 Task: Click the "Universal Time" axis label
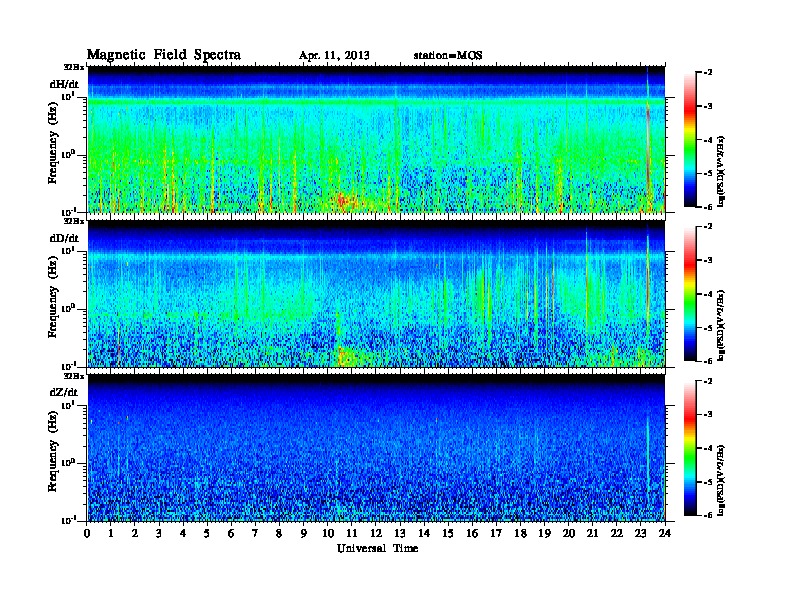point(377,548)
